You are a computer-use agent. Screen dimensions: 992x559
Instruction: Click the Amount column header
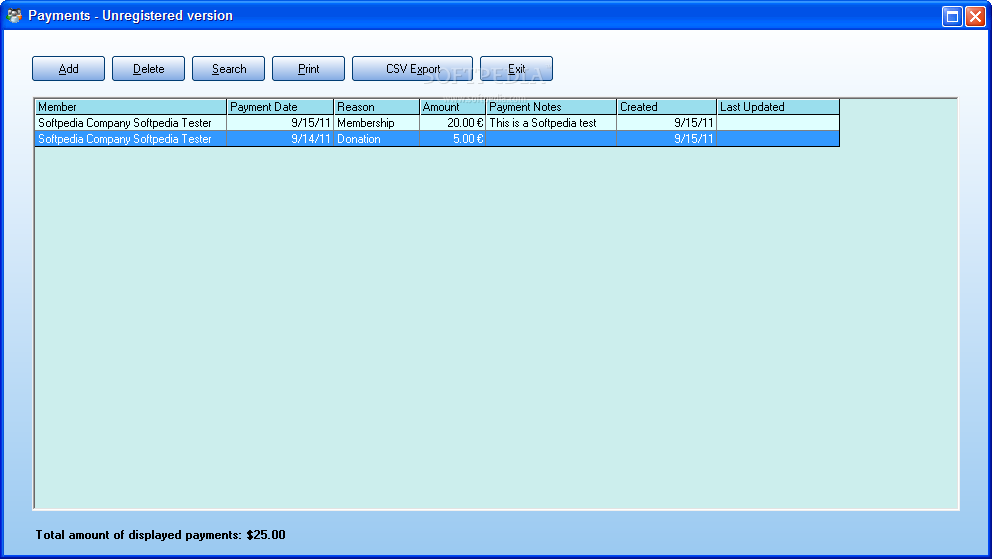pyautogui.click(x=452, y=107)
